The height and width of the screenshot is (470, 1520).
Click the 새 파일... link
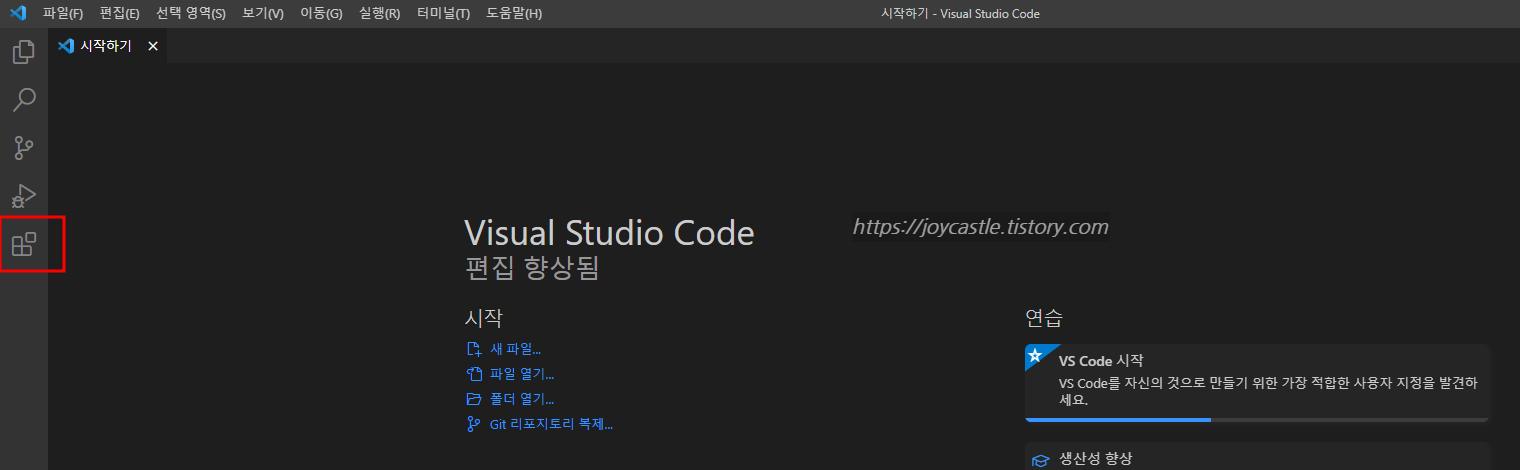[515, 349]
